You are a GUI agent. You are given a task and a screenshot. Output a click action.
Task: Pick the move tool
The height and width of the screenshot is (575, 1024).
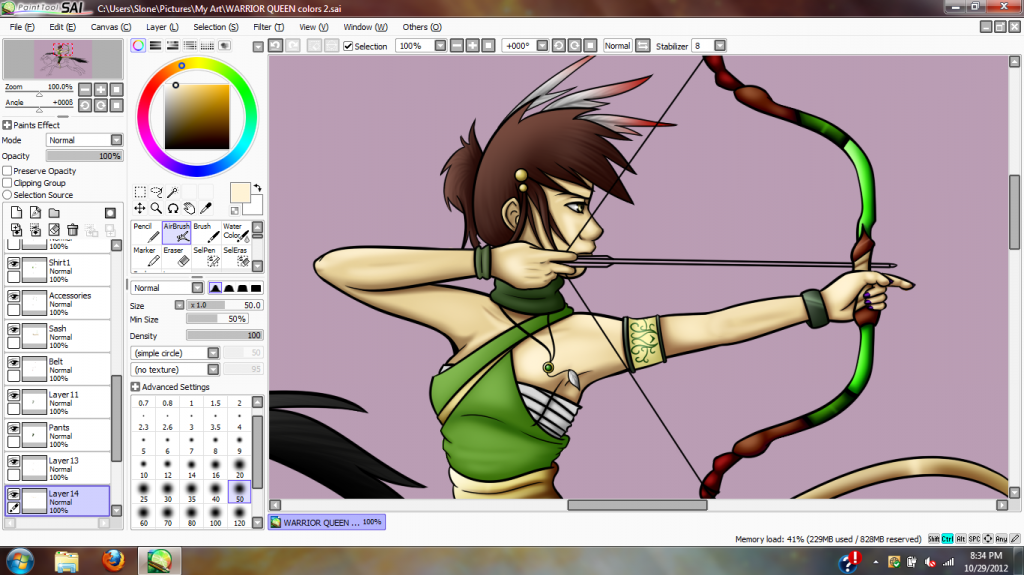(140, 208)
